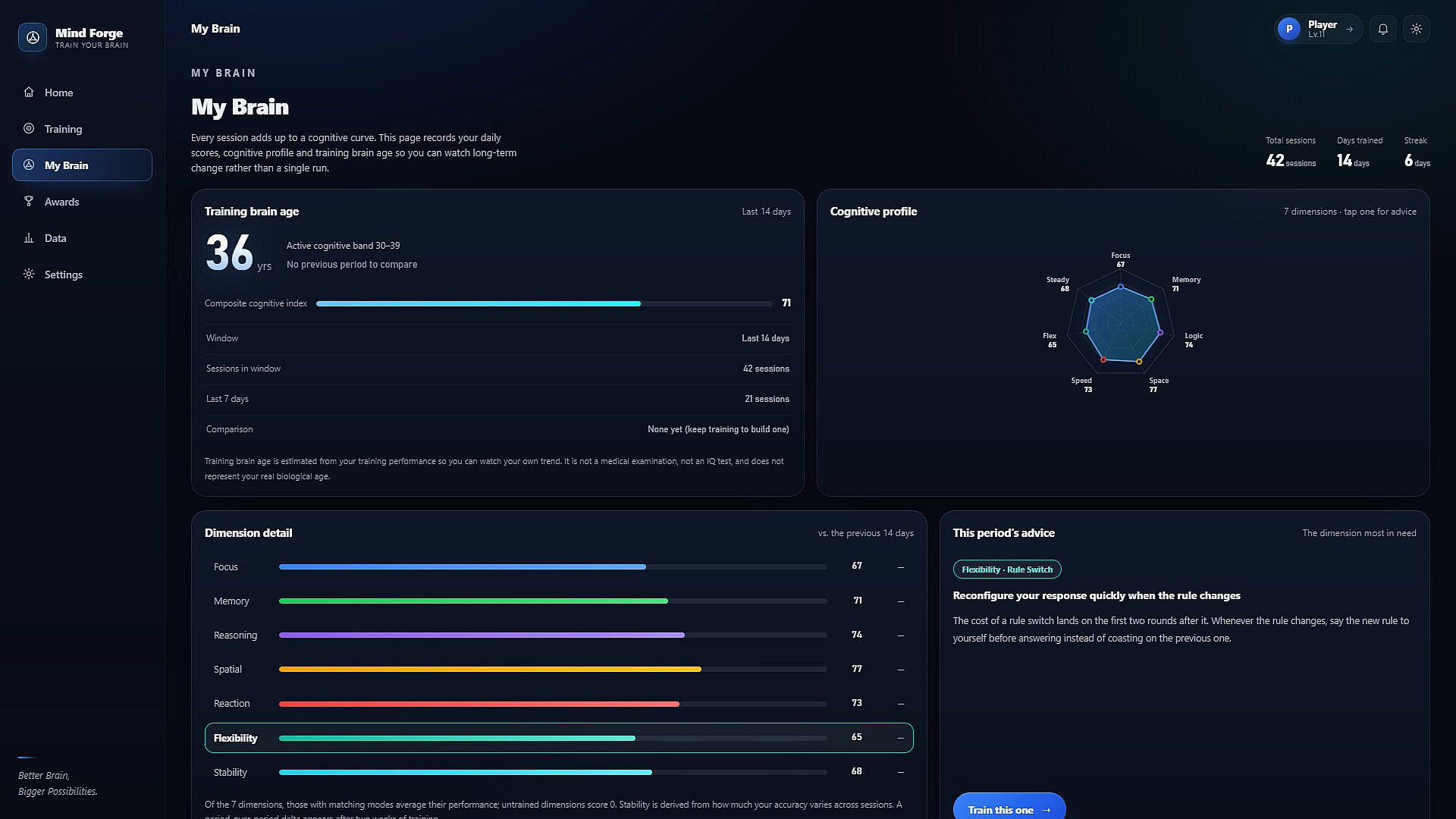Open the Player profile arrow

pos(1349,29)
